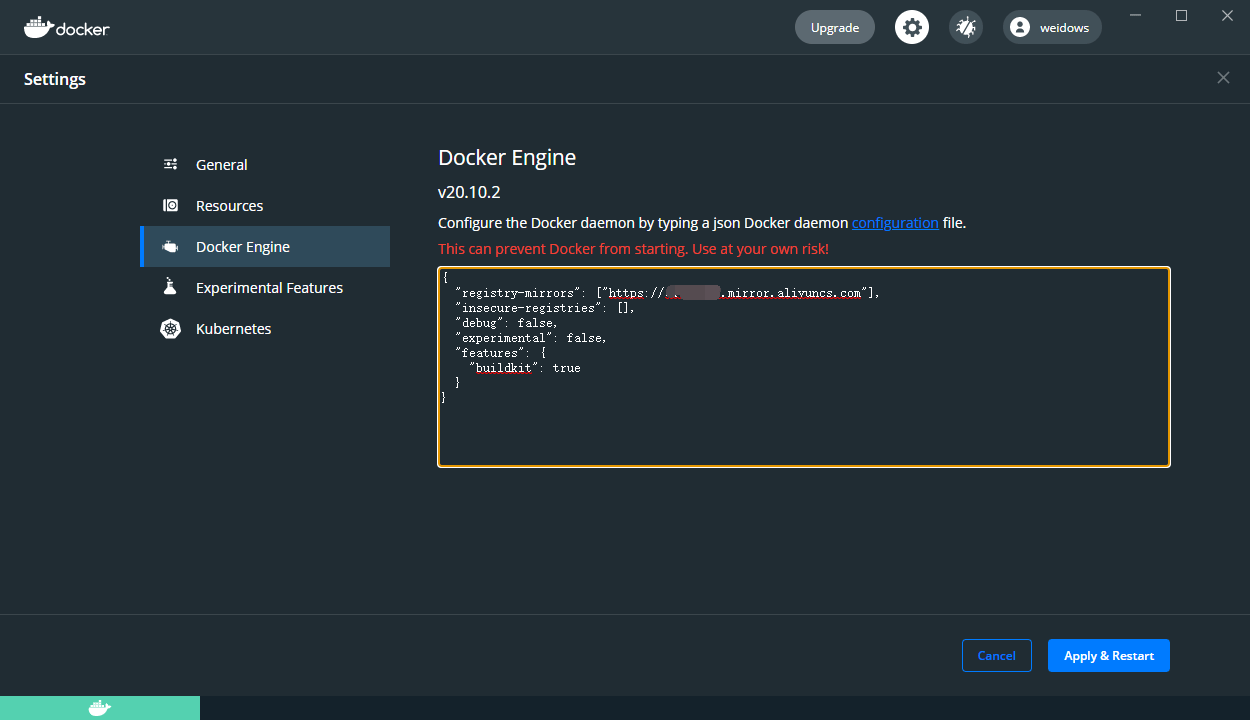
Task: Open the troubleshoot bug icon
Action: [x=966, y=27]
